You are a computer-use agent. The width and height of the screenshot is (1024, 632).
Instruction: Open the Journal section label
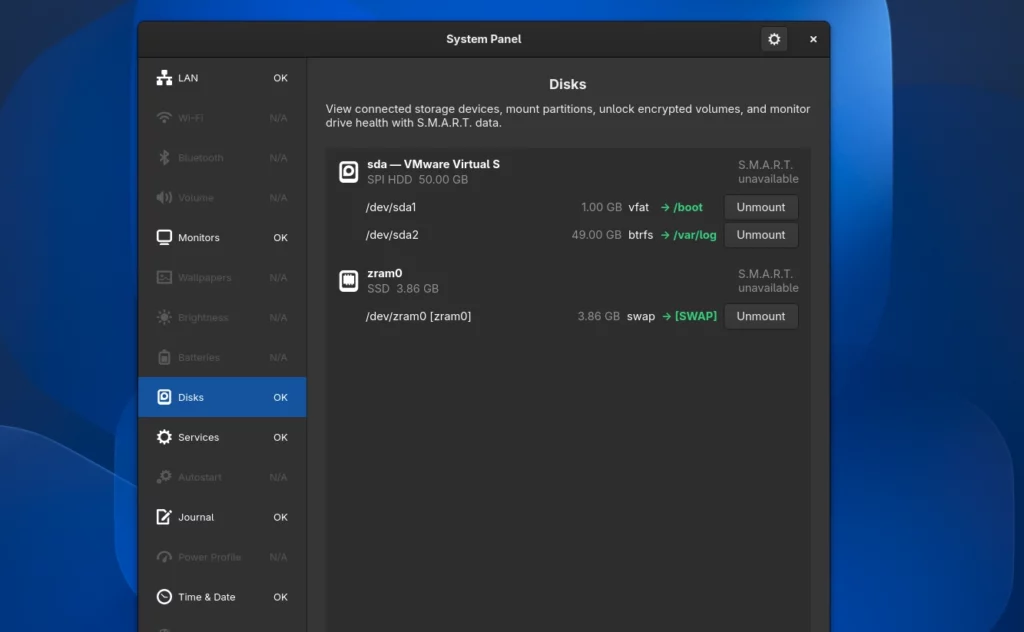coord(196,517)
